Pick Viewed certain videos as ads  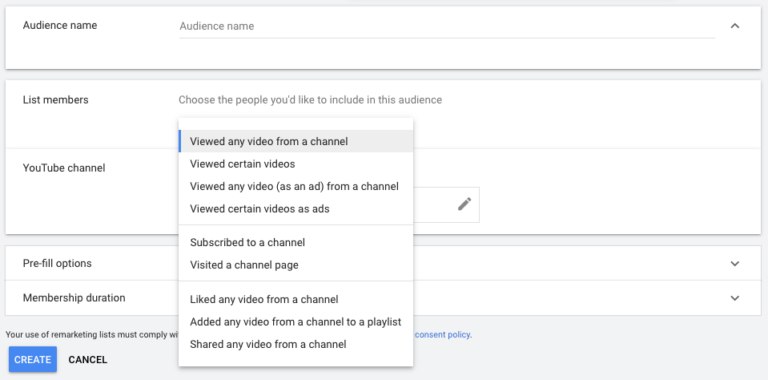[x=296, y=209]
